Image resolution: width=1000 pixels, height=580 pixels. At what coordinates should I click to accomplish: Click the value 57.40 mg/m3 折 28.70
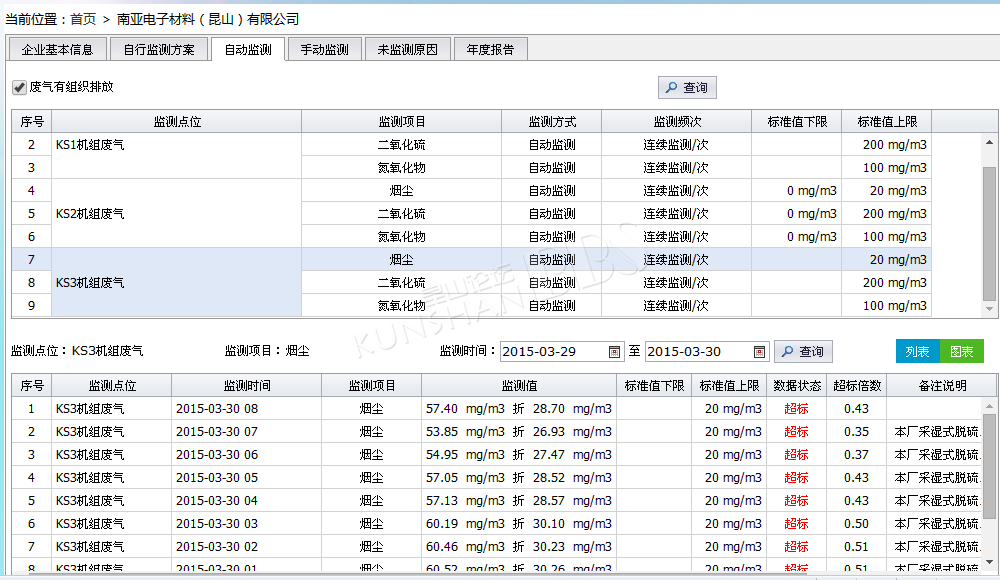point(519,408)
